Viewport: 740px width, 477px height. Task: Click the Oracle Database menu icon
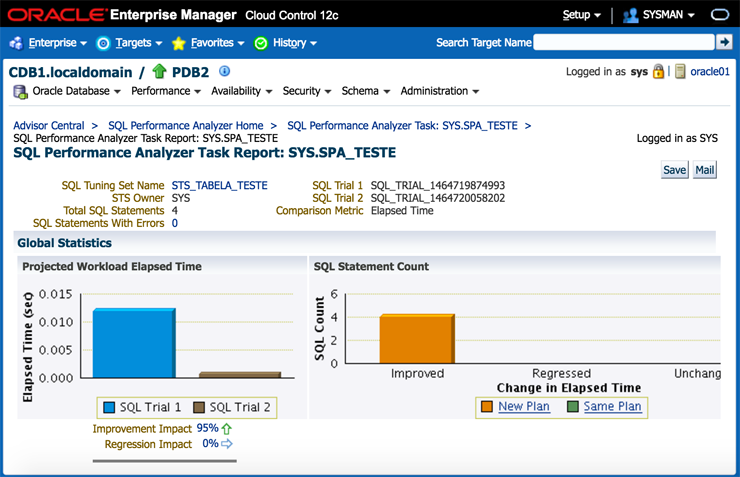20,91
